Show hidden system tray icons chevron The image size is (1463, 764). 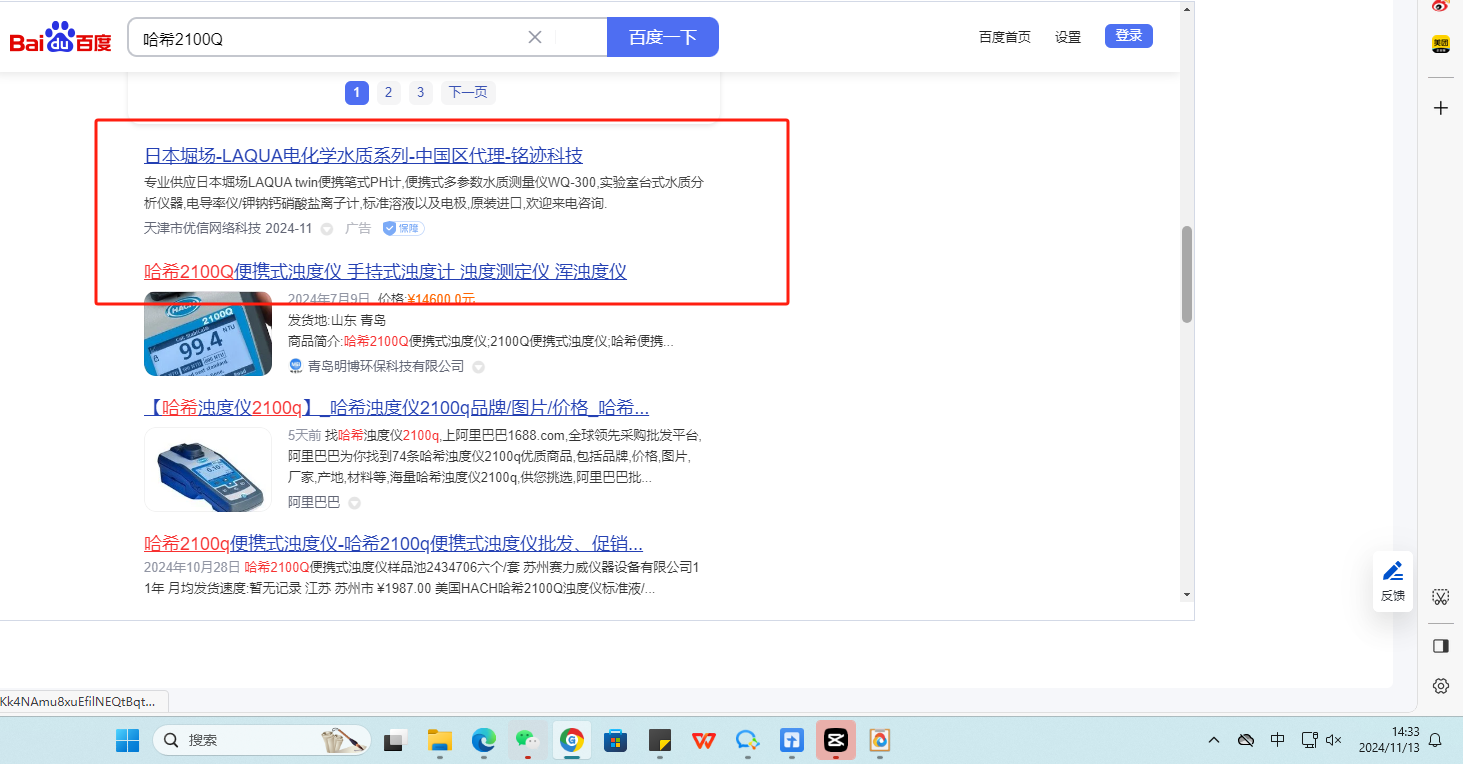pyautogui.click(x=1214, y=741)
